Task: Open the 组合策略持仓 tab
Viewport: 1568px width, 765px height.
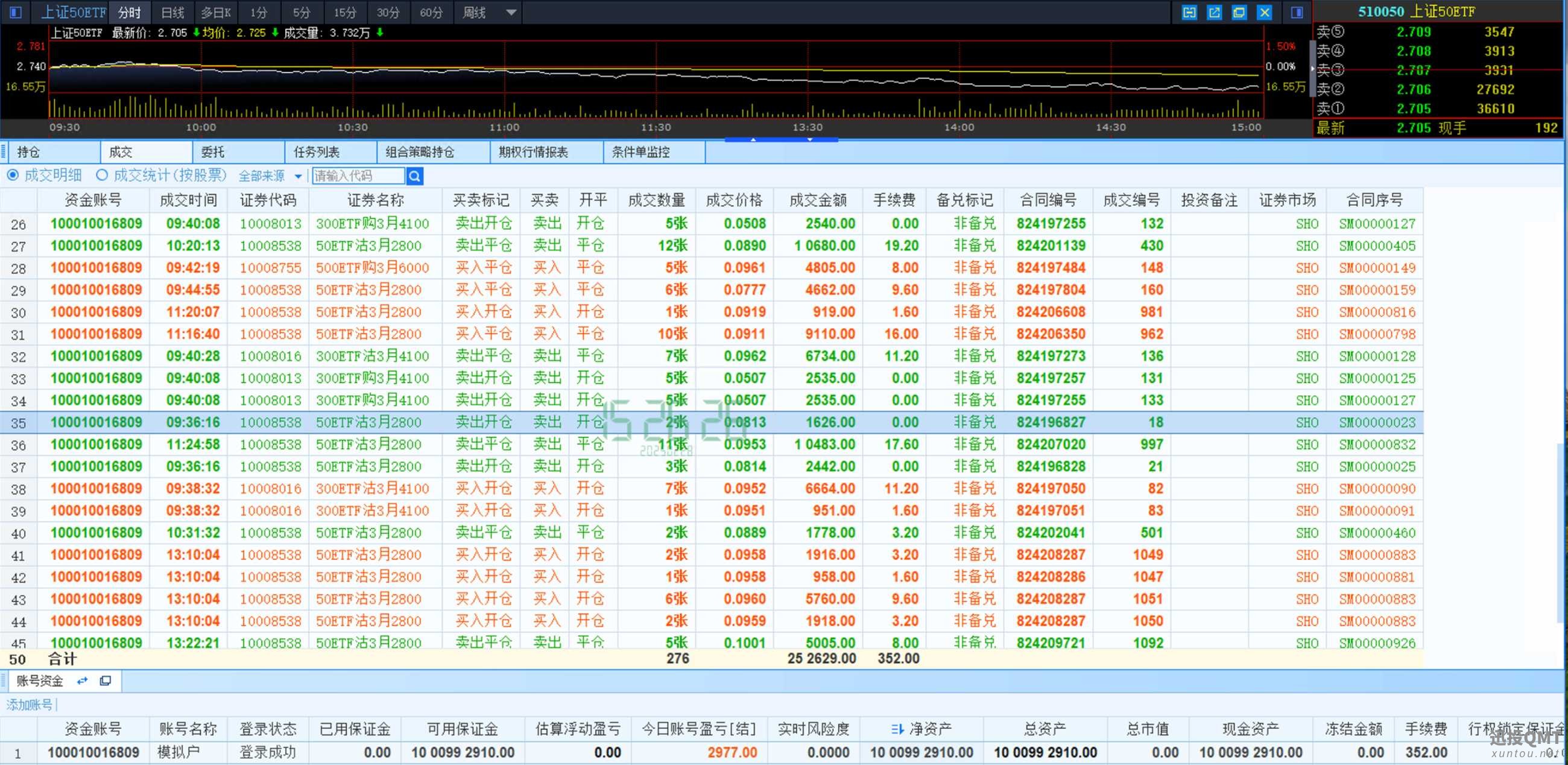Action: tap(434, 152)
